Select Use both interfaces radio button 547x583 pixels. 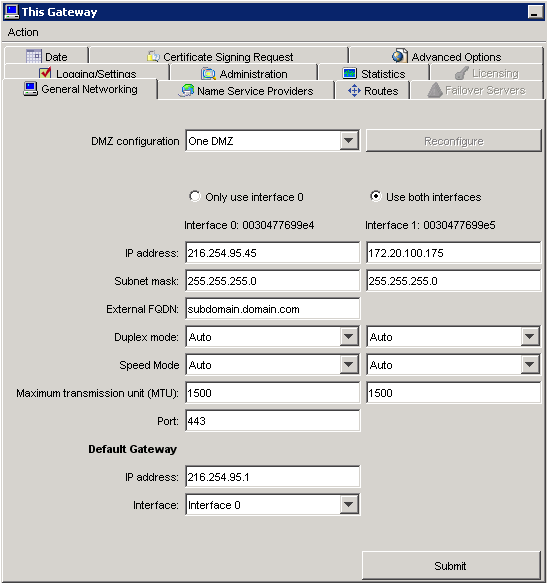[376, 196]
